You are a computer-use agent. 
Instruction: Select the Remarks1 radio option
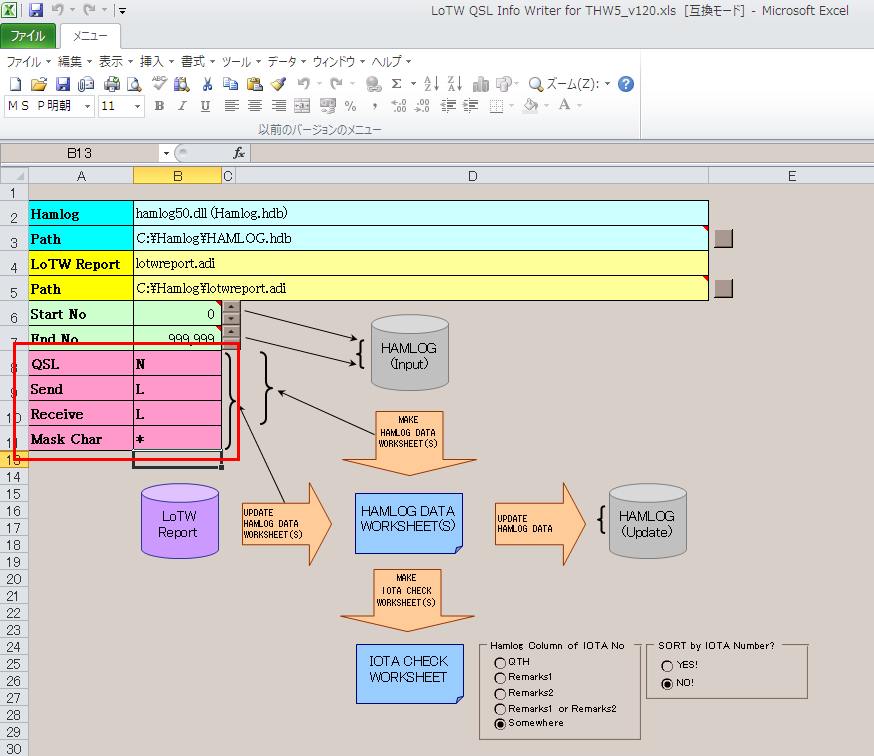[x=500, y=677]
